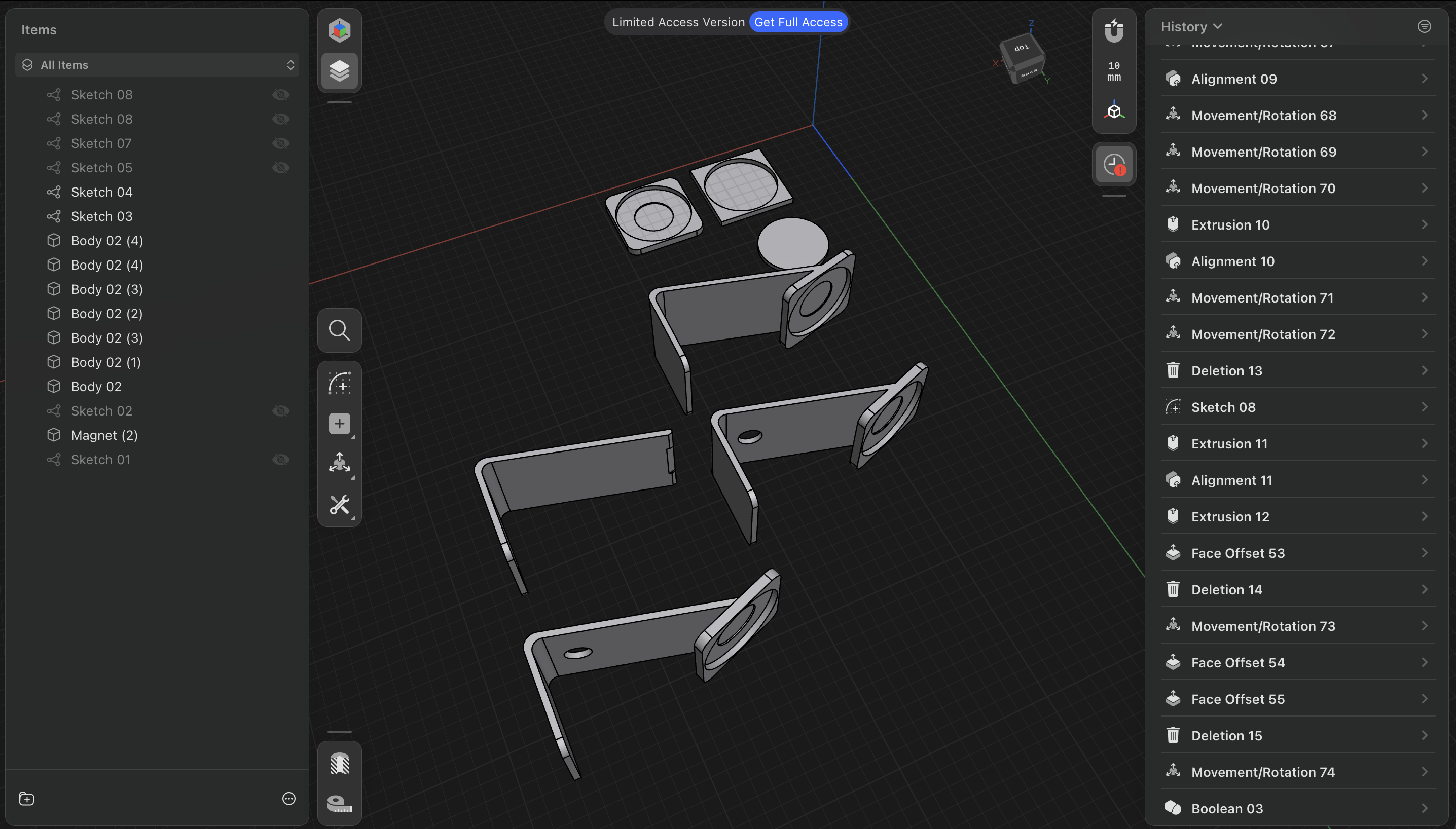Open the Tools (wrench) menu icon
The width and height of the screenshot is (1456, 829).
[340, 505]
